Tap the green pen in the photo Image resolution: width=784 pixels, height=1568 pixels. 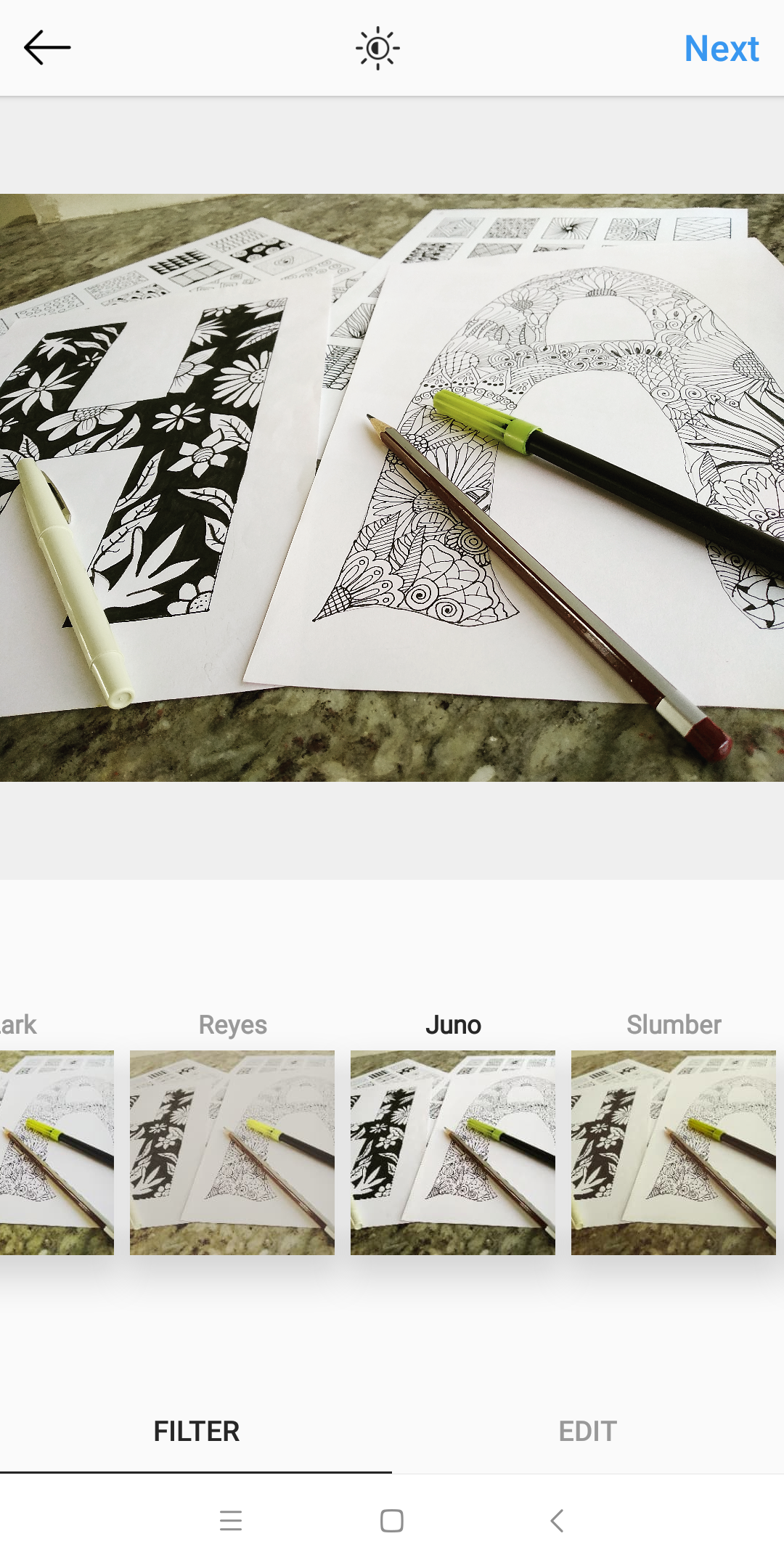point(610,472)
